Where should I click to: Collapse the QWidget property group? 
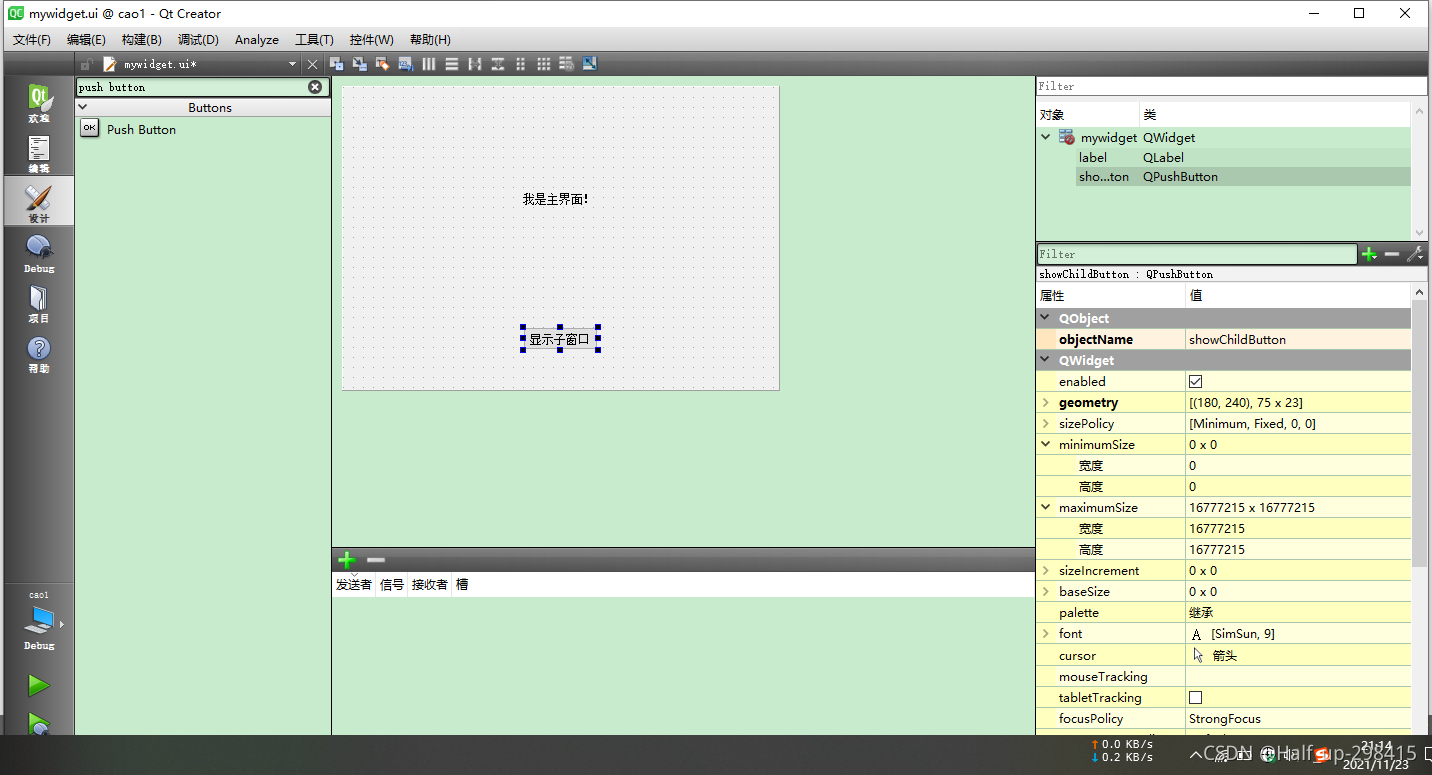click(1046, 360)
